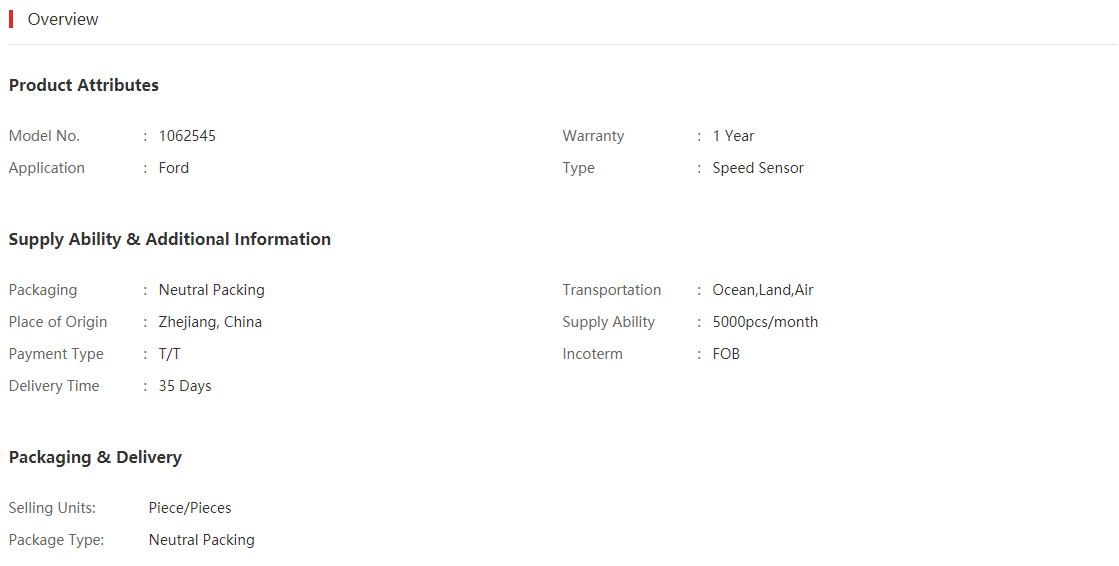Select the Packaging & Delivery heading
Image resolution: width=1119 pixels, height=566 pixels.
tap(95, 458)
